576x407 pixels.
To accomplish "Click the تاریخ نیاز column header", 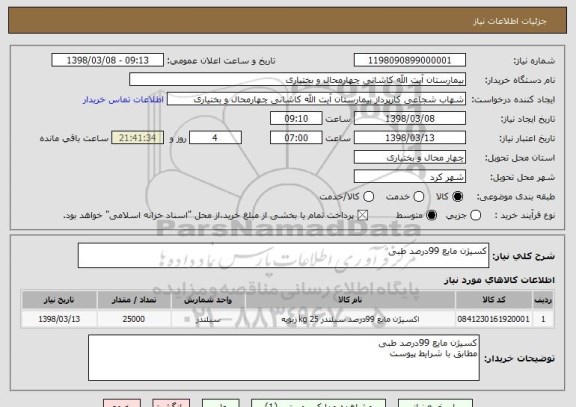I will (59, 300).
